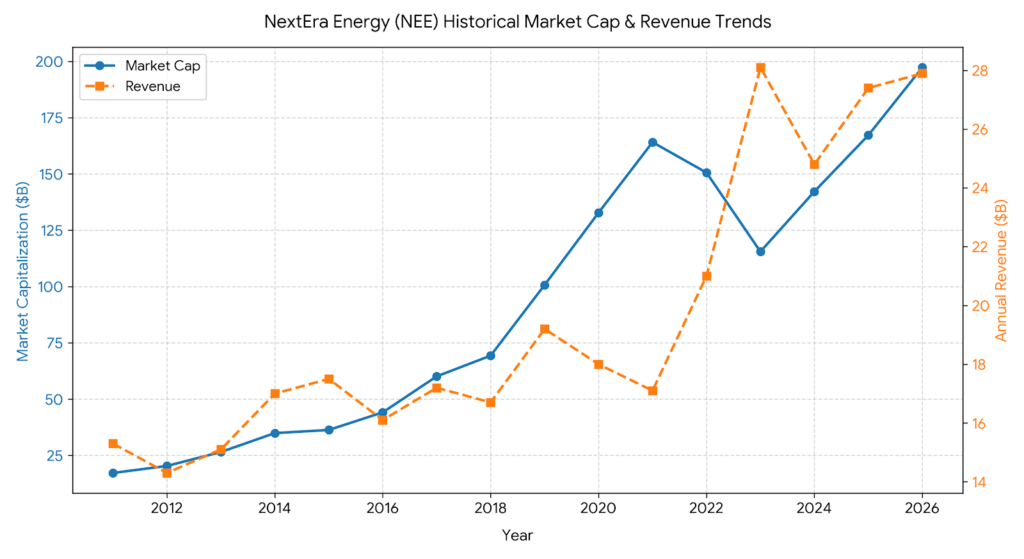Select the 2014 Market Cap data point
This screenshot has width=1024, height=559.
(x=275, y=433)
